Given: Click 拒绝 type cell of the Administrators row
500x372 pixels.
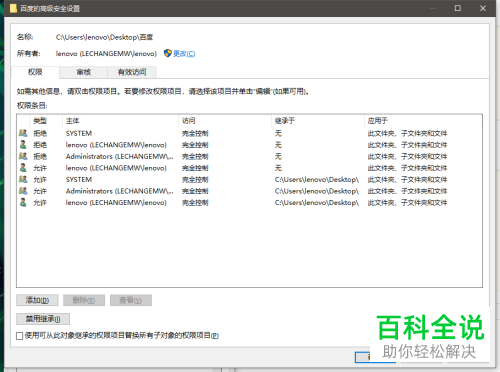Looking at the screenshot, I should 40,156.
